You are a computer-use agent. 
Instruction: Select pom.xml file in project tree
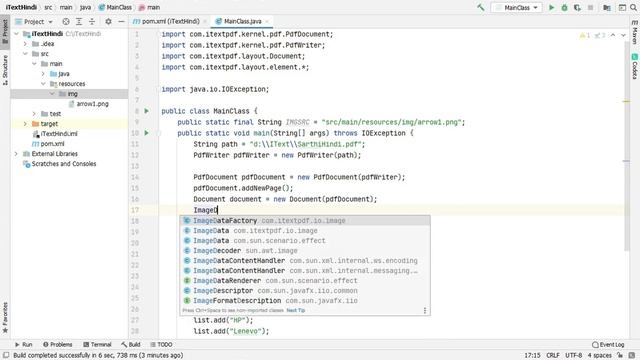click(x=52, y=144)
